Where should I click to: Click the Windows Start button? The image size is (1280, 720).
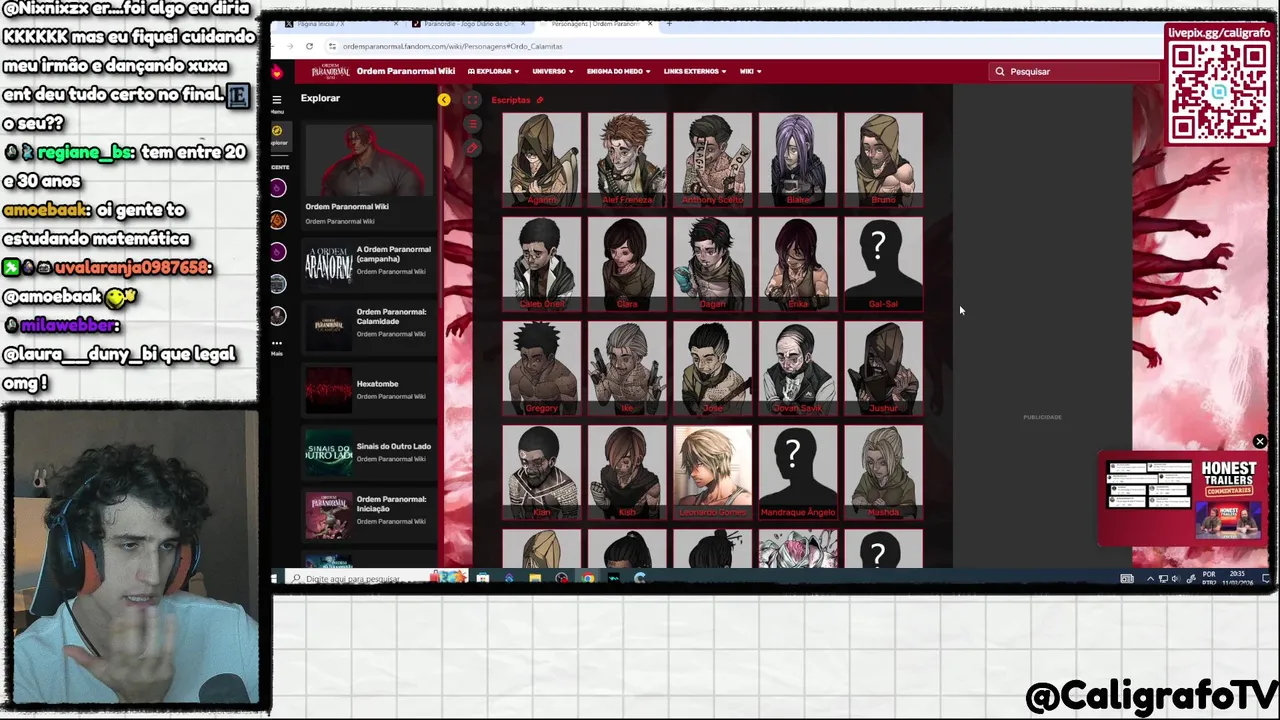[275, 578]
